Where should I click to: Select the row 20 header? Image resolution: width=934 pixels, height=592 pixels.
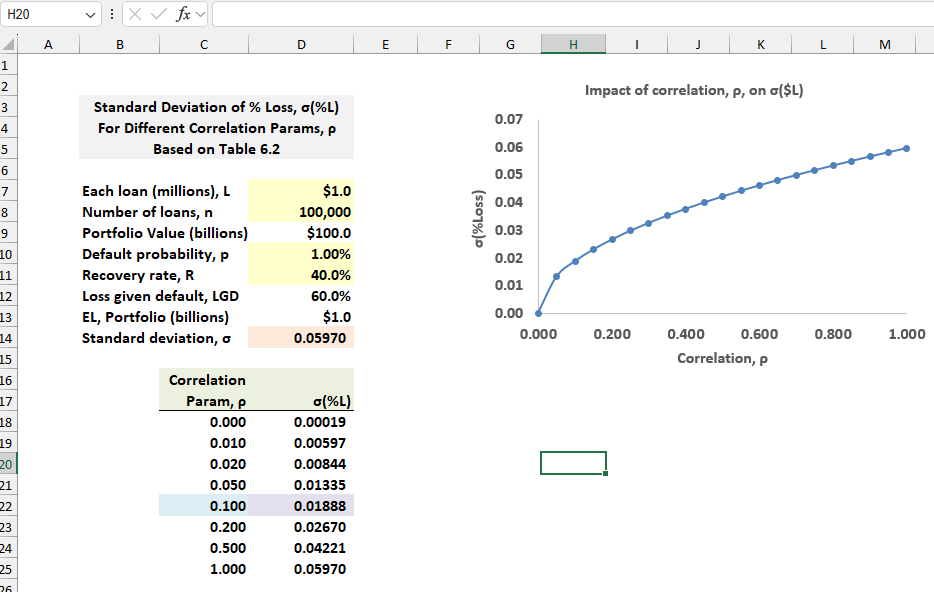[x=10, y=463]
